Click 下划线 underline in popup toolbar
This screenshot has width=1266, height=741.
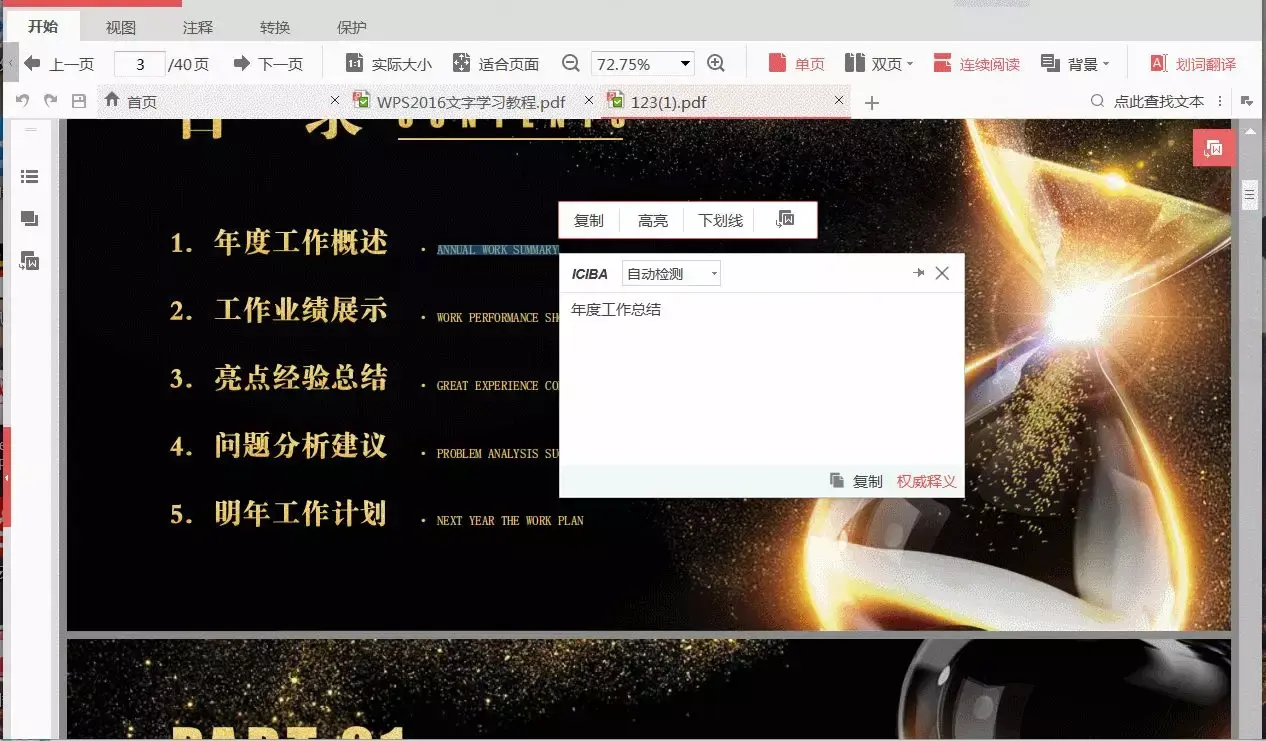[720, 220]
